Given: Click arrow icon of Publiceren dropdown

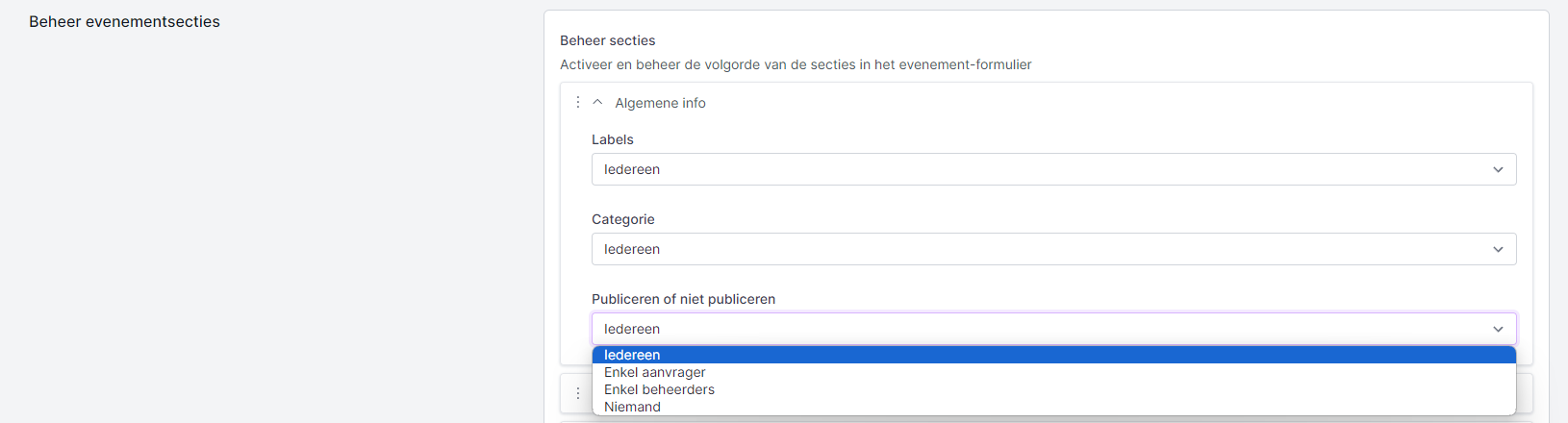Looking at the screenshot, I should [1498, 330].
